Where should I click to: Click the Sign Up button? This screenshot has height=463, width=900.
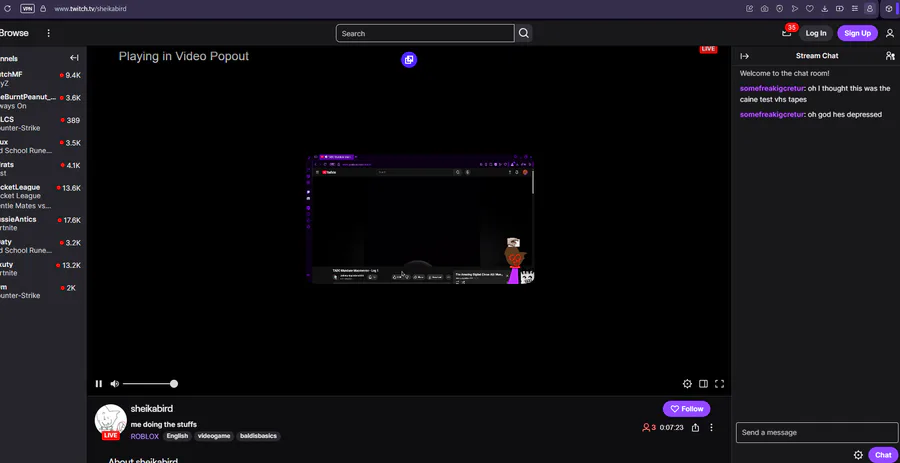point(858,33)
